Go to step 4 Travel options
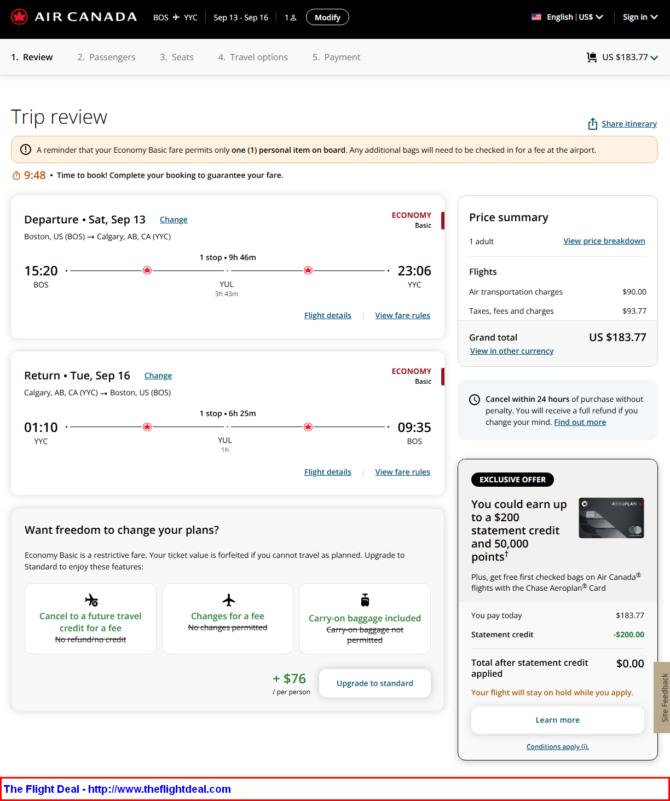670x801 pixels. 253,57
